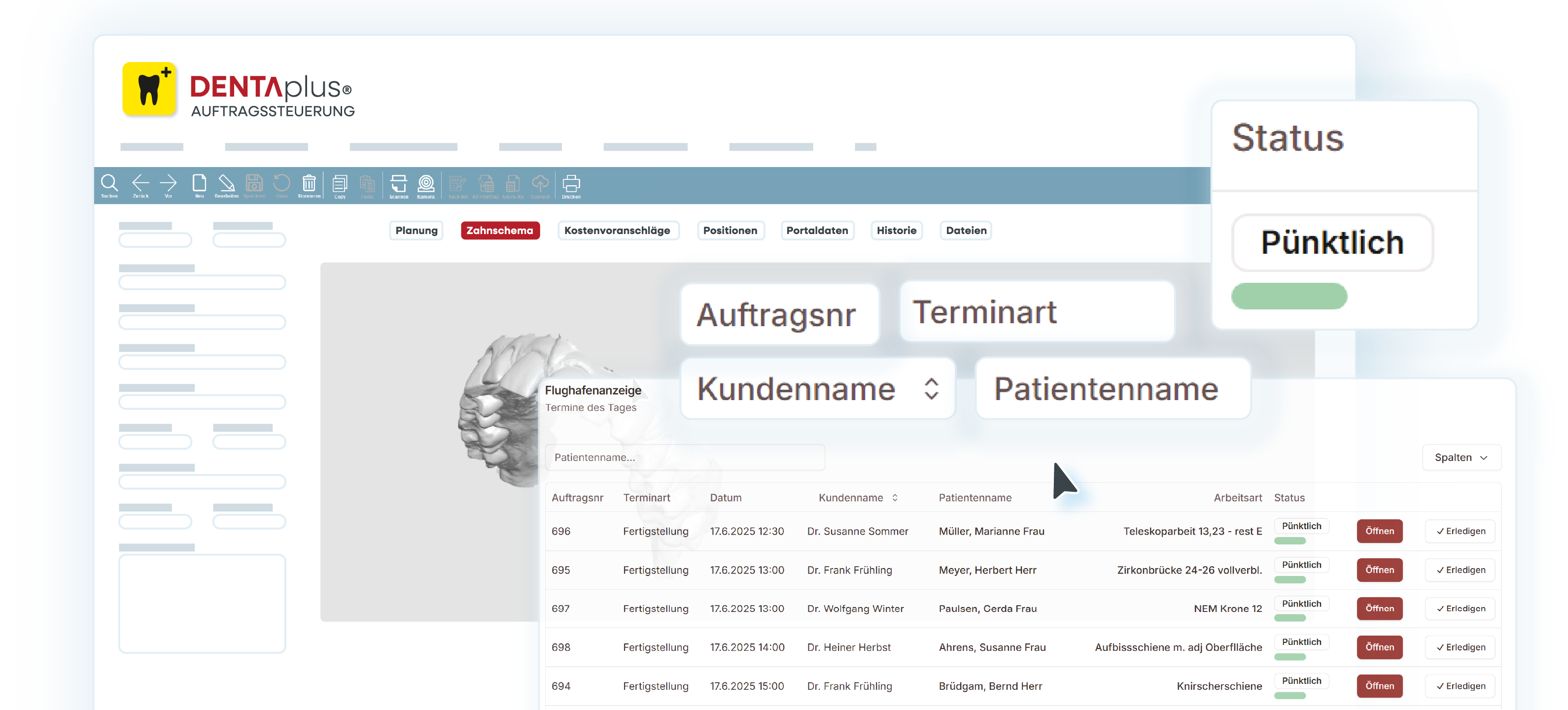Open the Spalten columns dropdown
Image resolution: width=1568 pixels, height=710 pixels.
click(1461, 458)
